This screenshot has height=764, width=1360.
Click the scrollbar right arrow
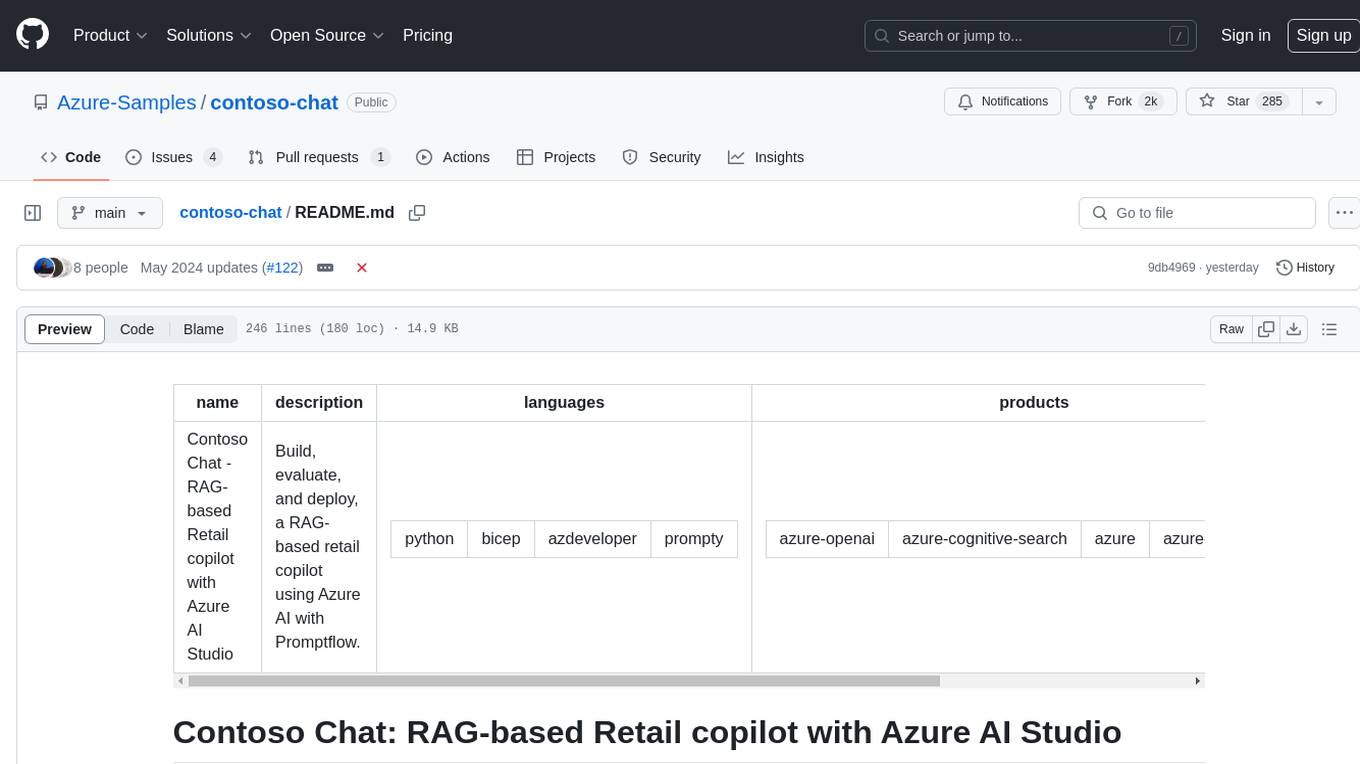[x=1198, y=681]
